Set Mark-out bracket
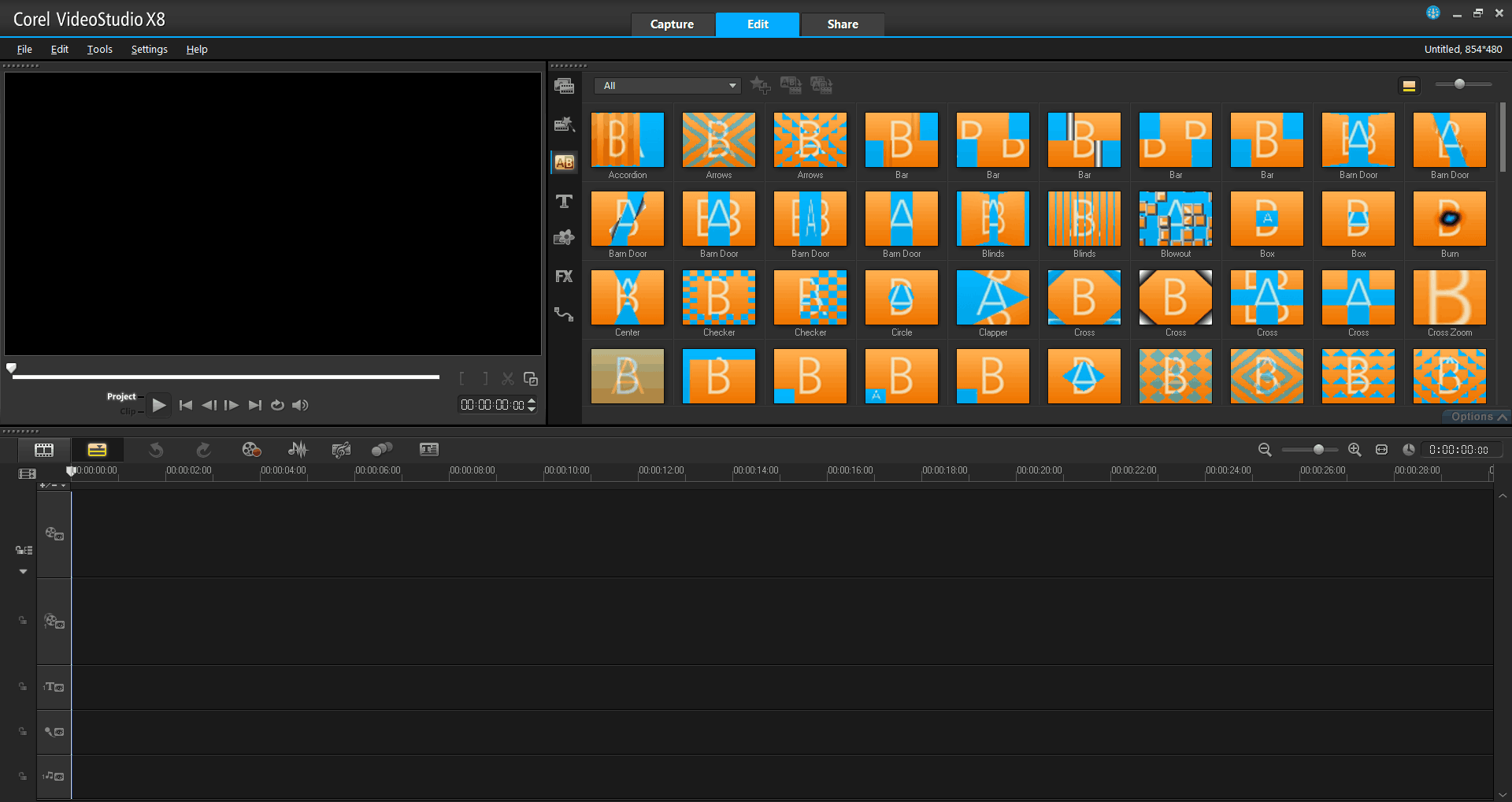This screenshot has height=802, width=1512. (485, 379)
